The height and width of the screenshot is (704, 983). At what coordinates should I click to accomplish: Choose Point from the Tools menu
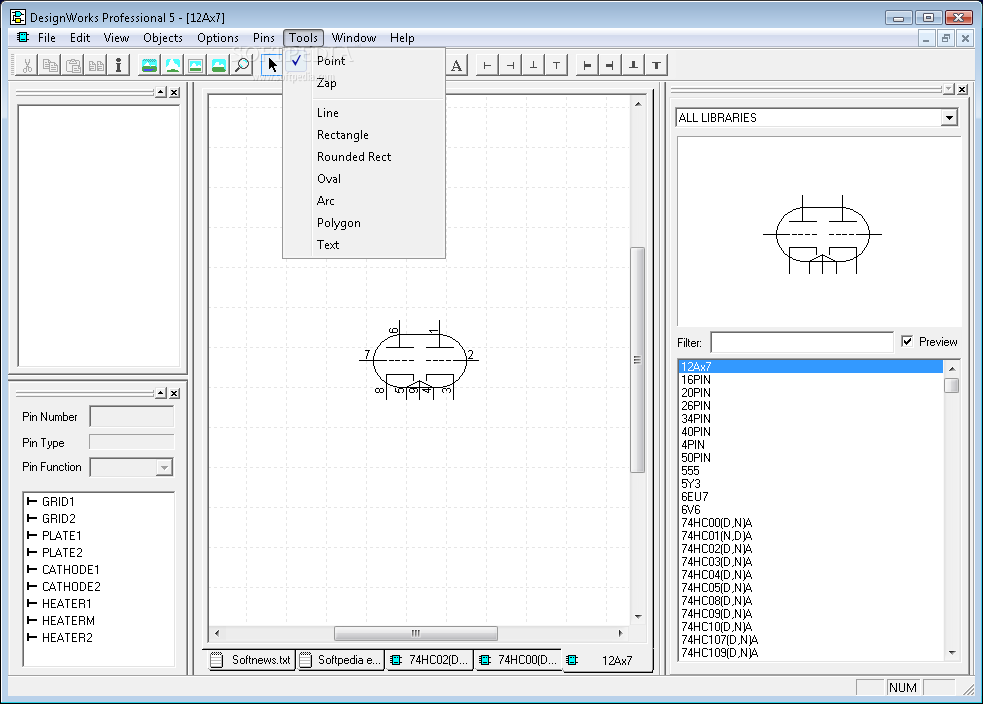[364, 61]
